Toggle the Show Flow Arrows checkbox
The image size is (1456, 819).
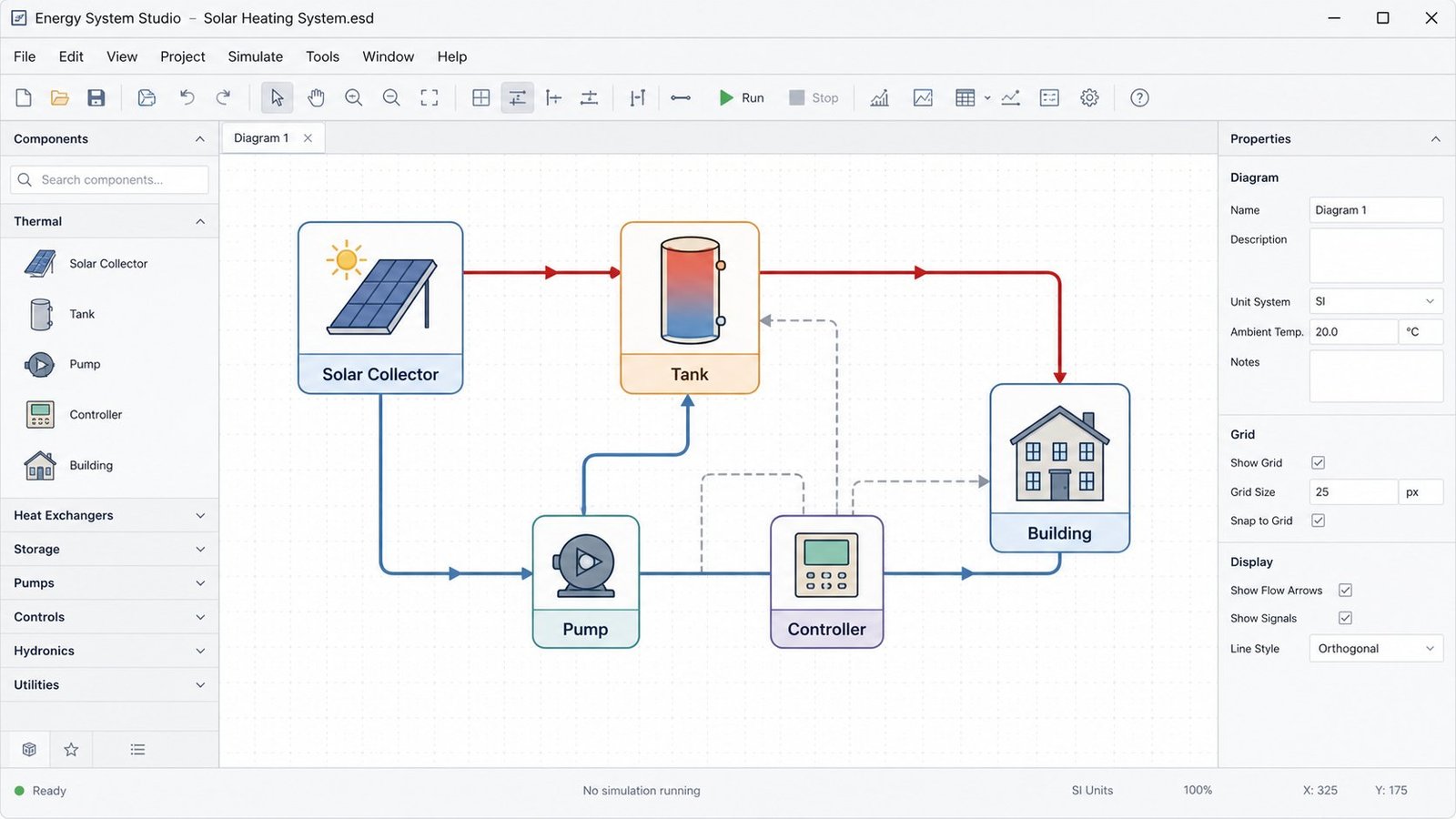click(1345, 590)
